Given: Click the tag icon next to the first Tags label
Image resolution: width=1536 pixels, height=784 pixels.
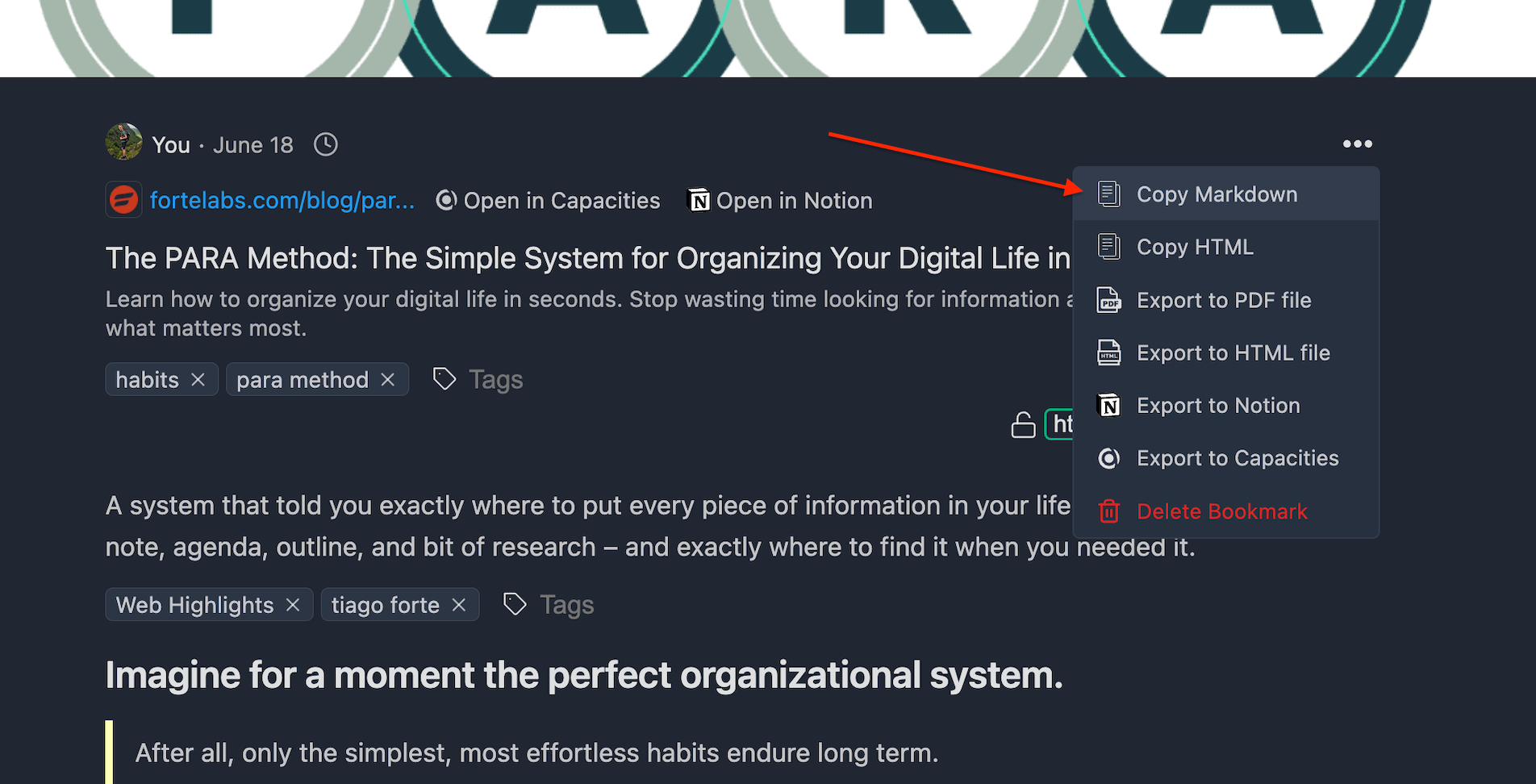Looking at the screenshot, I should point(444,377).
